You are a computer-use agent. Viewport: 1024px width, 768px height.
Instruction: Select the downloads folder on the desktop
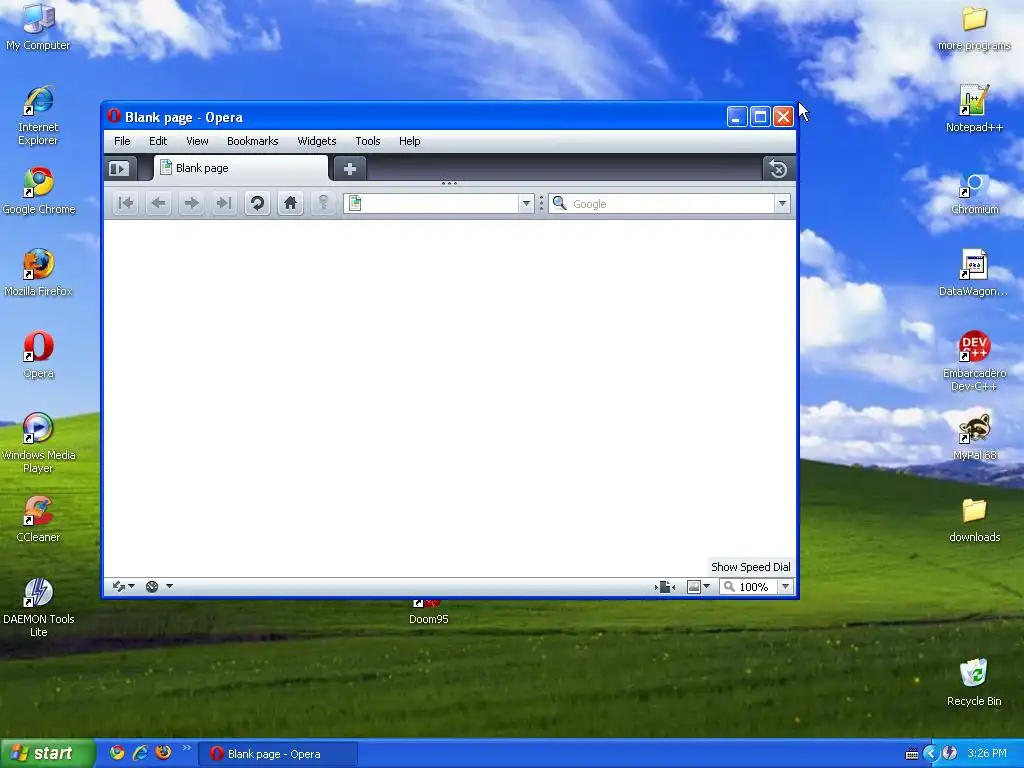tap(974, 520)
